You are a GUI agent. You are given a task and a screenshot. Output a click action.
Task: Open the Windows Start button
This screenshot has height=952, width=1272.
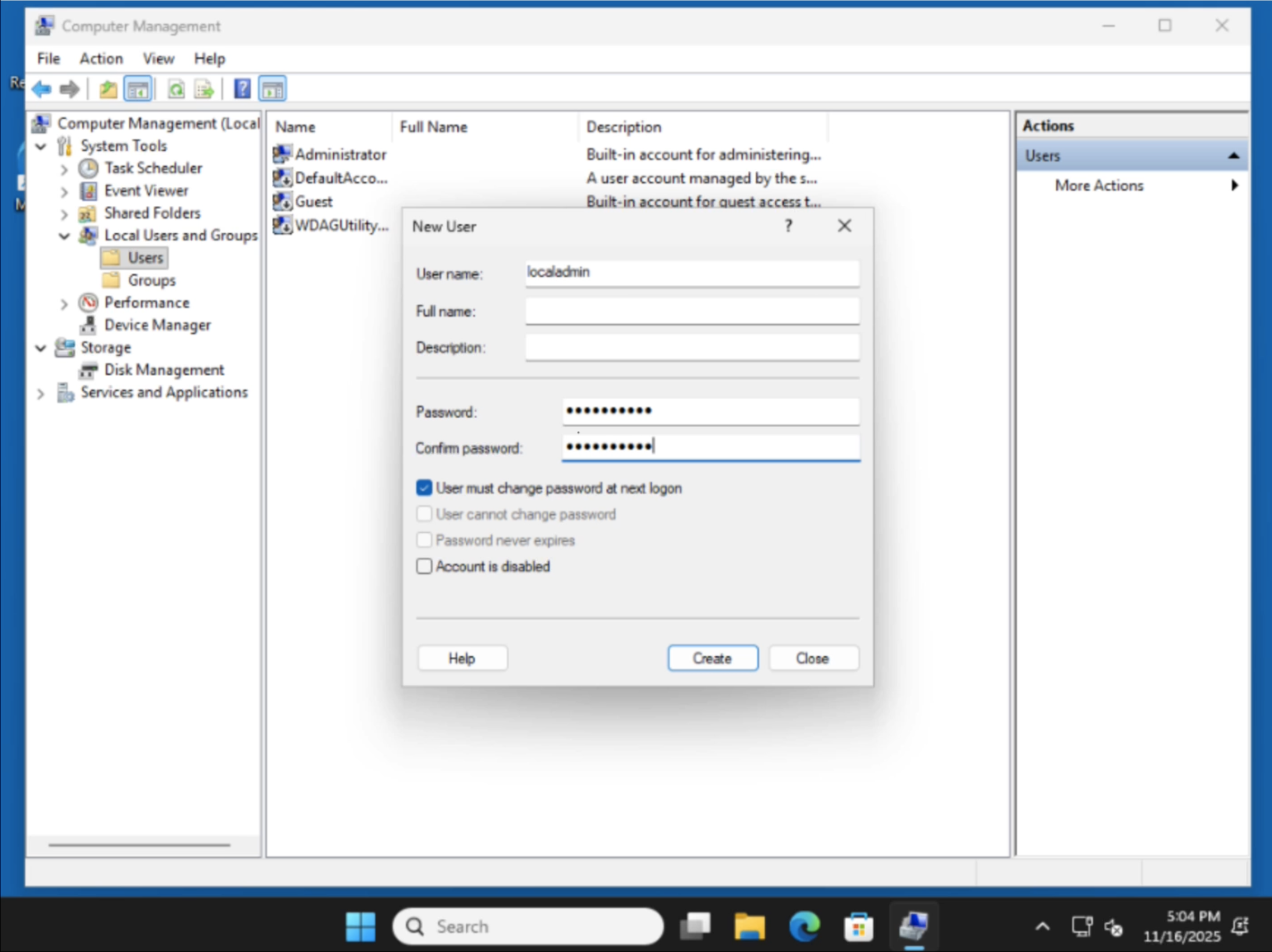(x=361, y=927)
